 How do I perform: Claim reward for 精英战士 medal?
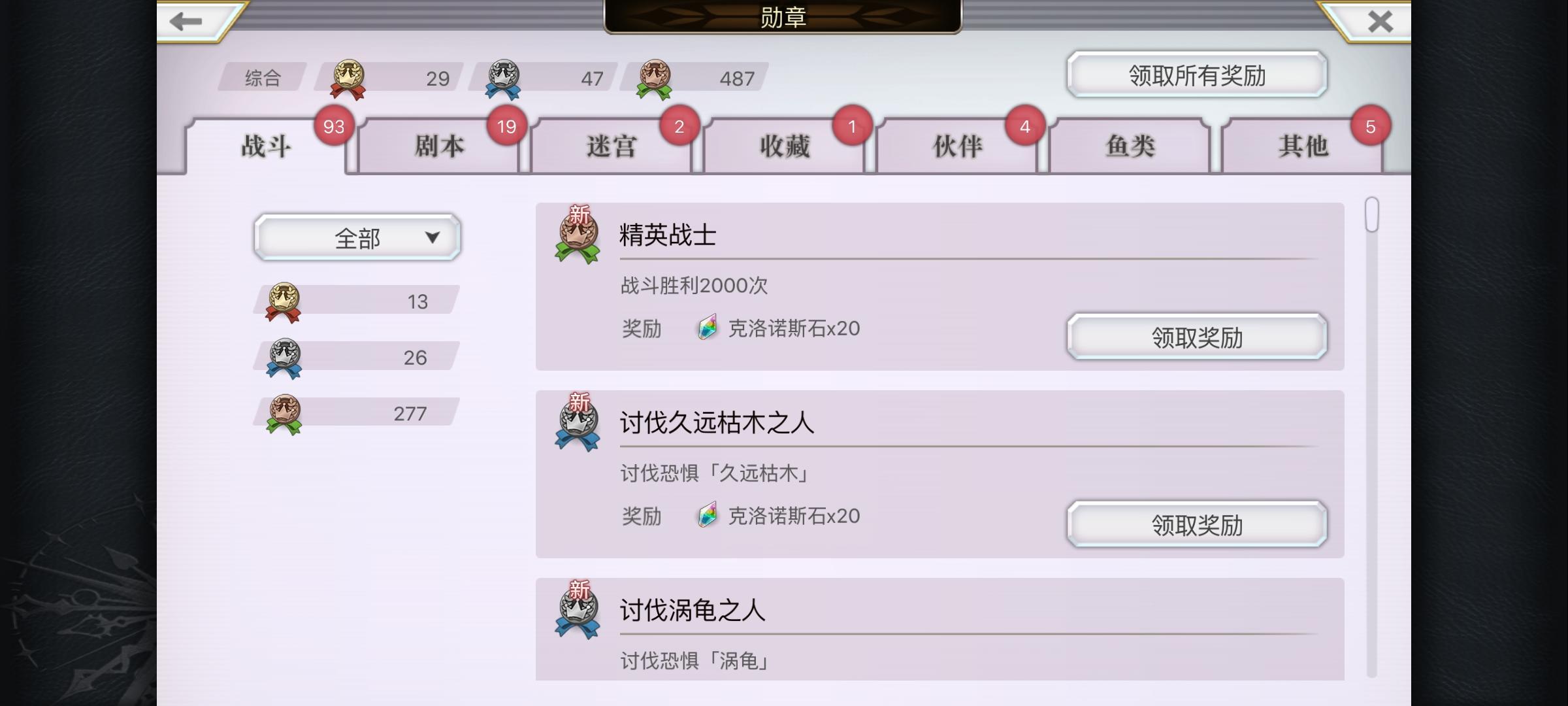(x=1197, y=337)
